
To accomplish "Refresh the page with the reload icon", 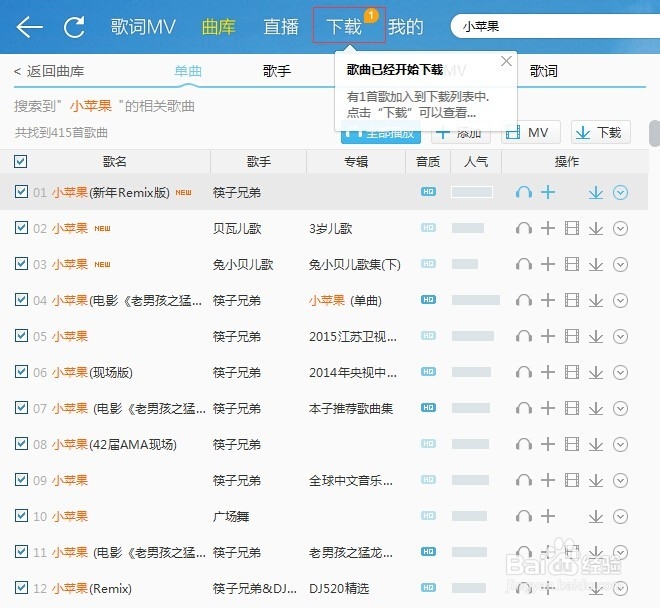I will [x=75, y=27].
